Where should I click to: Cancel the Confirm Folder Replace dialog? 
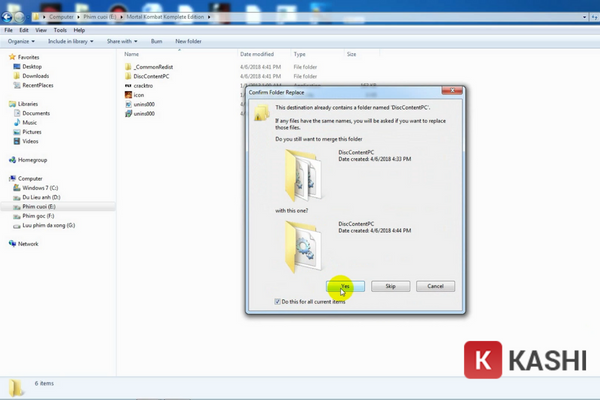click(435, 286)
